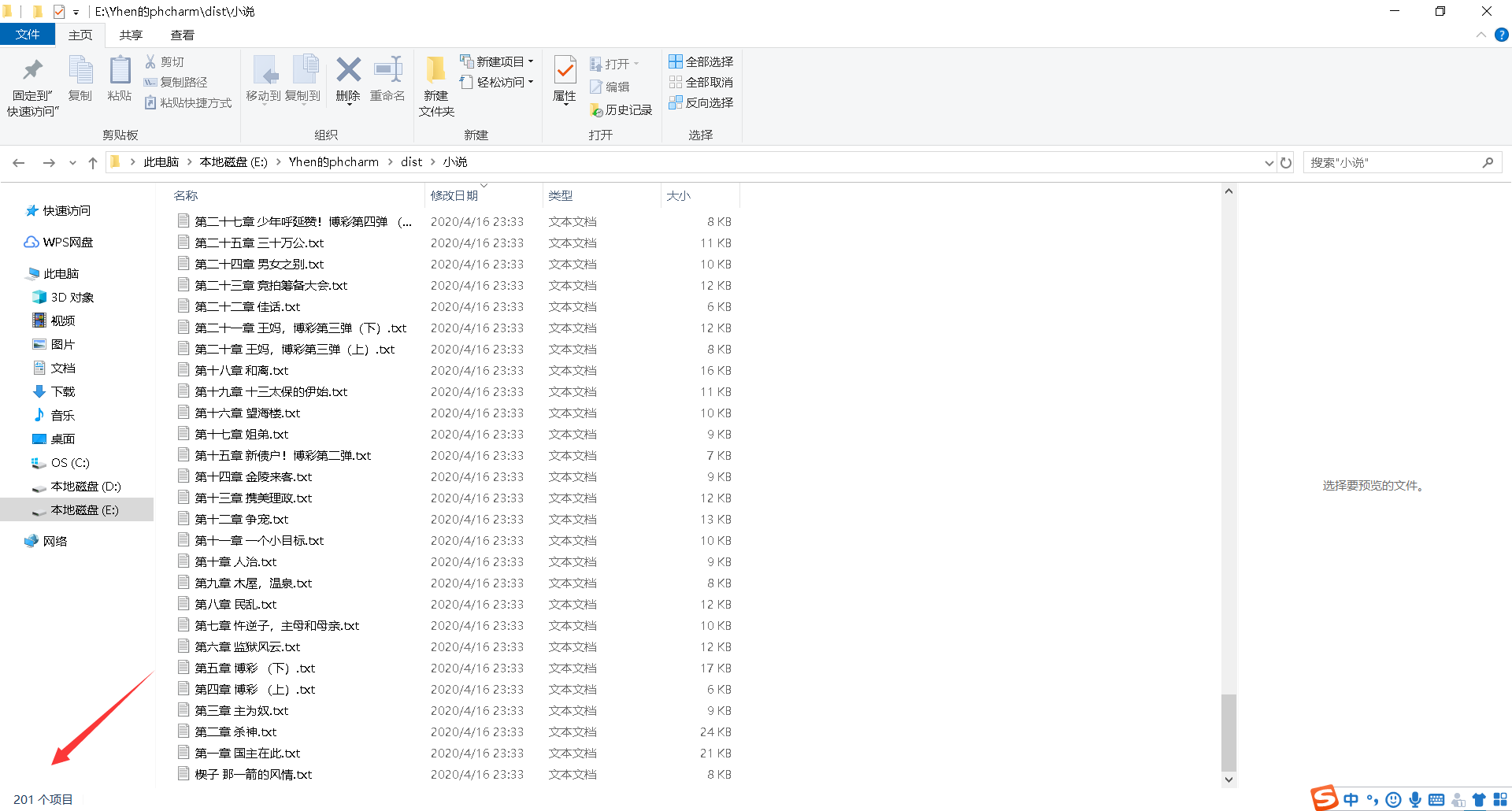Viewport: 1512px width, 811px height.
Task: Click the Copy icon in the ribbon
Action: pyautogui.click(x=80, y=71)
